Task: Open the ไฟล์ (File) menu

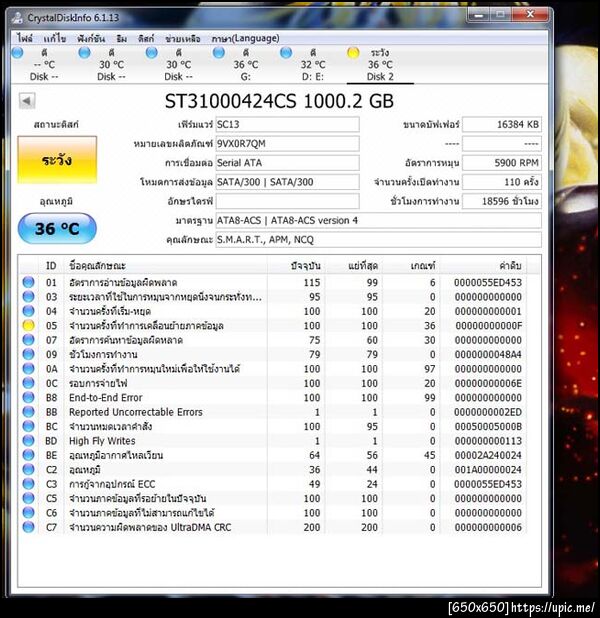Action: (25, 38)
